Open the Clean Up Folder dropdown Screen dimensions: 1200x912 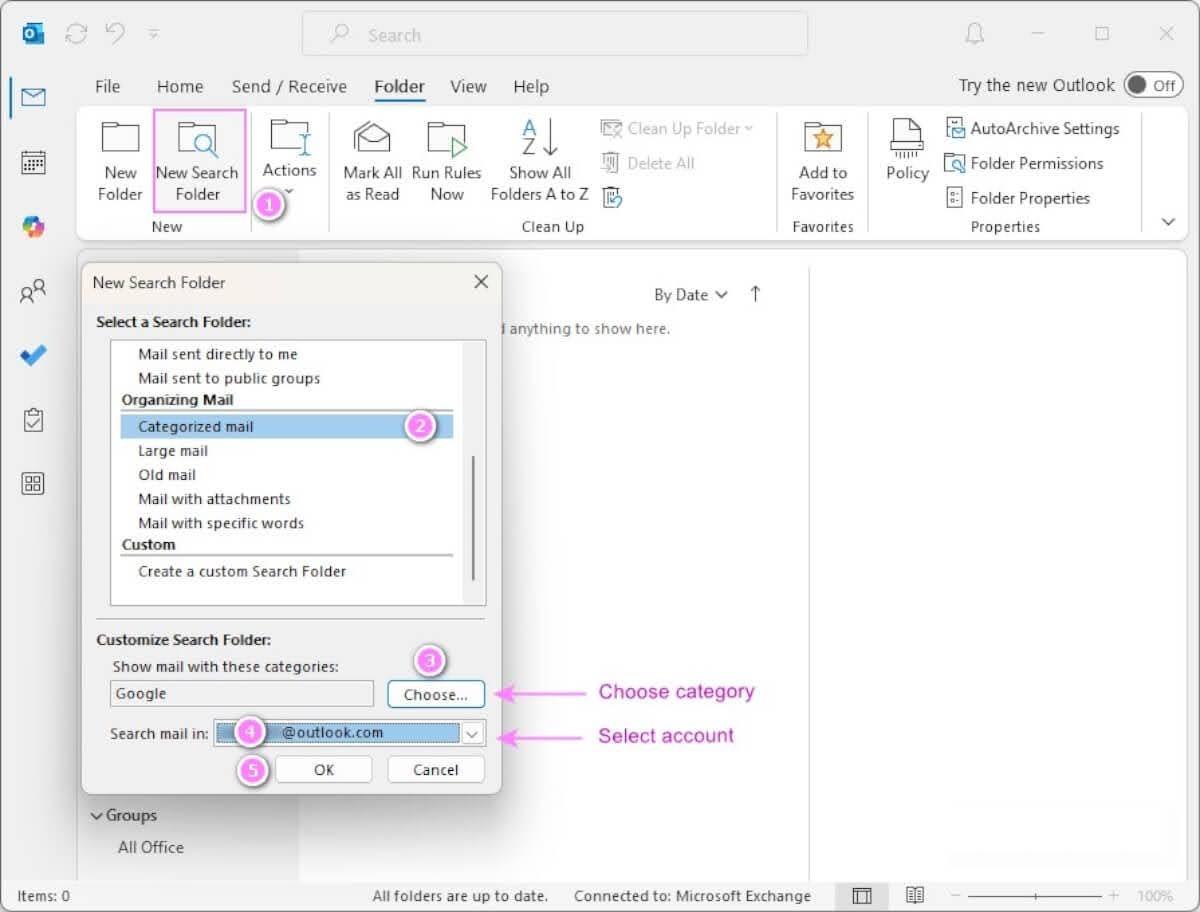(x=677, y=128)
